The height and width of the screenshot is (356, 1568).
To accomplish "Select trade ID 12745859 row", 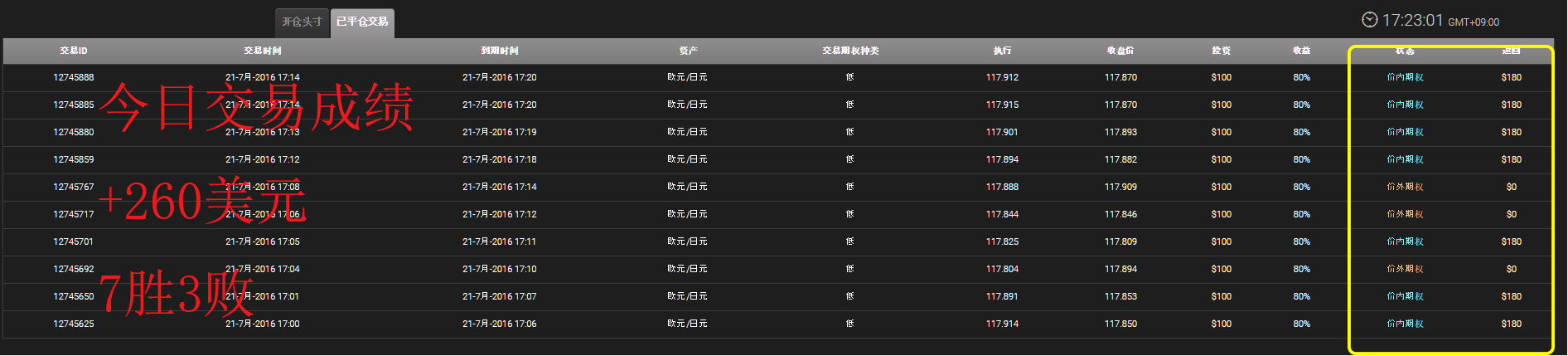I will click(779, 159).
